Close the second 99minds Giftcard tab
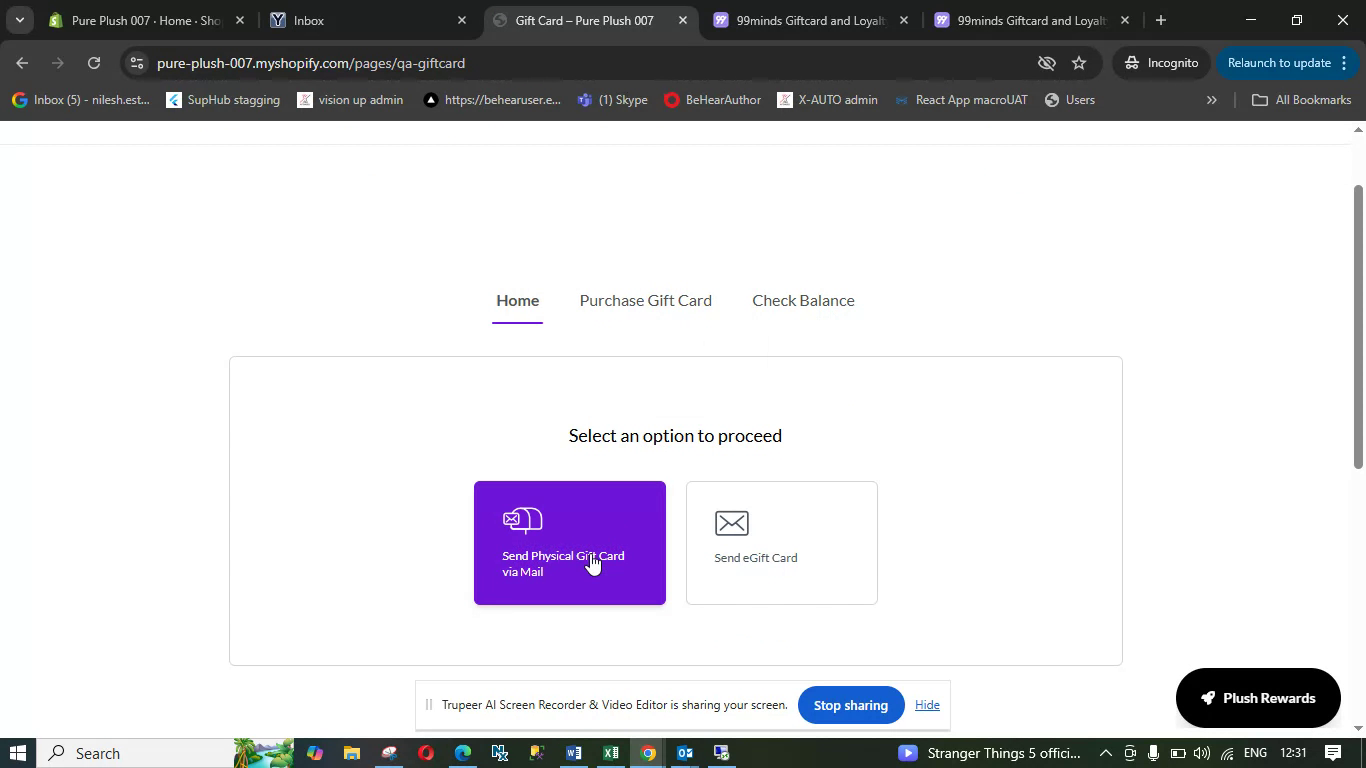Screen dimensions: 1366x768 tap(1124, 20)
